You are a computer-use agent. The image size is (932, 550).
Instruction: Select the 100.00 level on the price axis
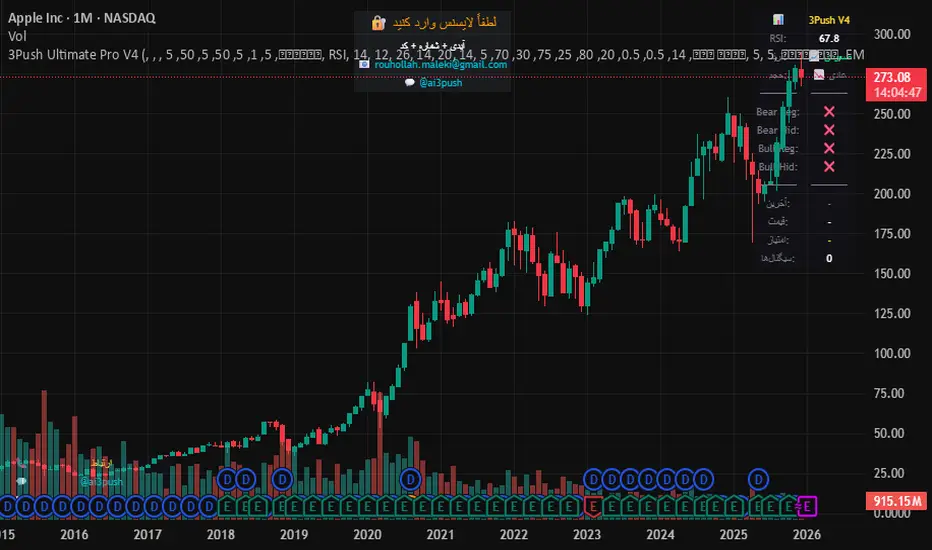click(x=889, y=353)
